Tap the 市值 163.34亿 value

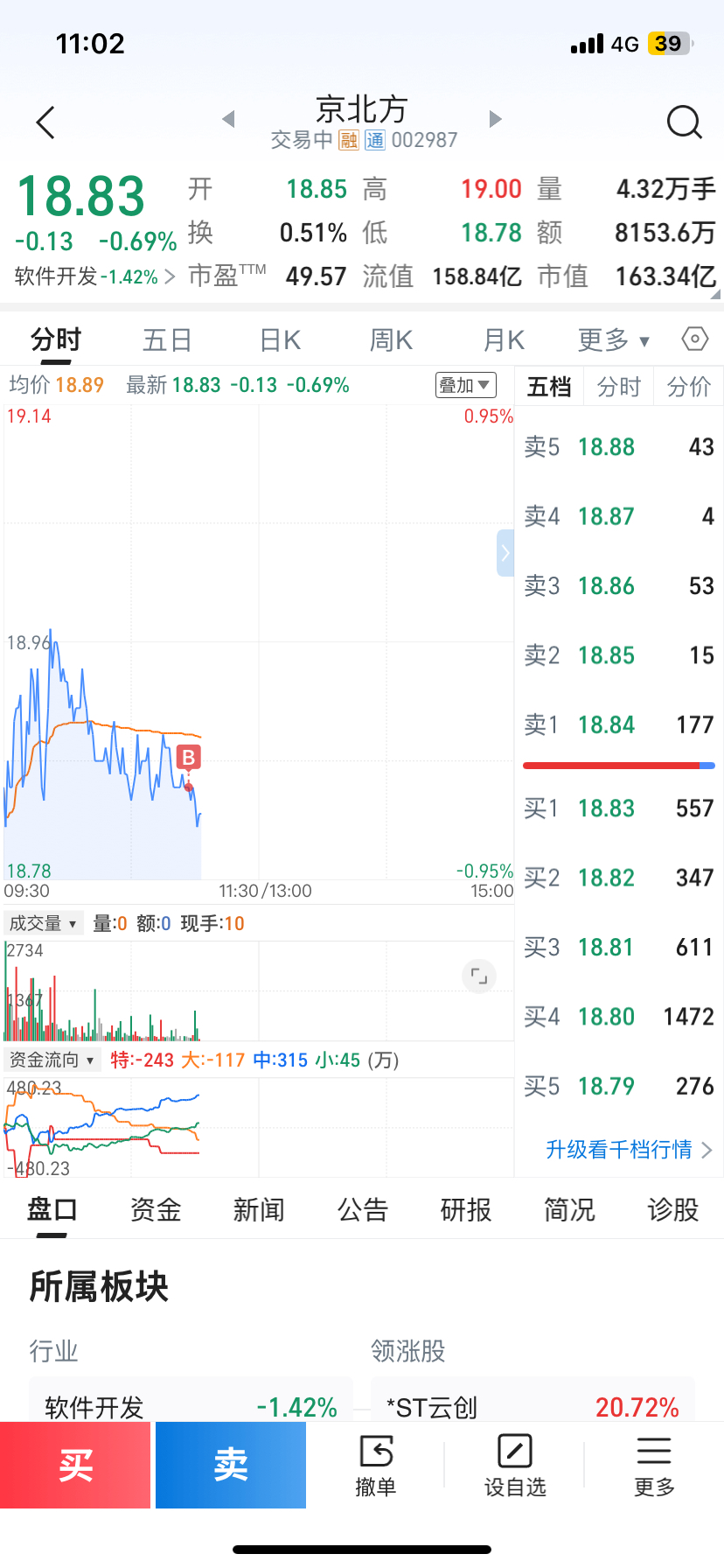(665, 276)
